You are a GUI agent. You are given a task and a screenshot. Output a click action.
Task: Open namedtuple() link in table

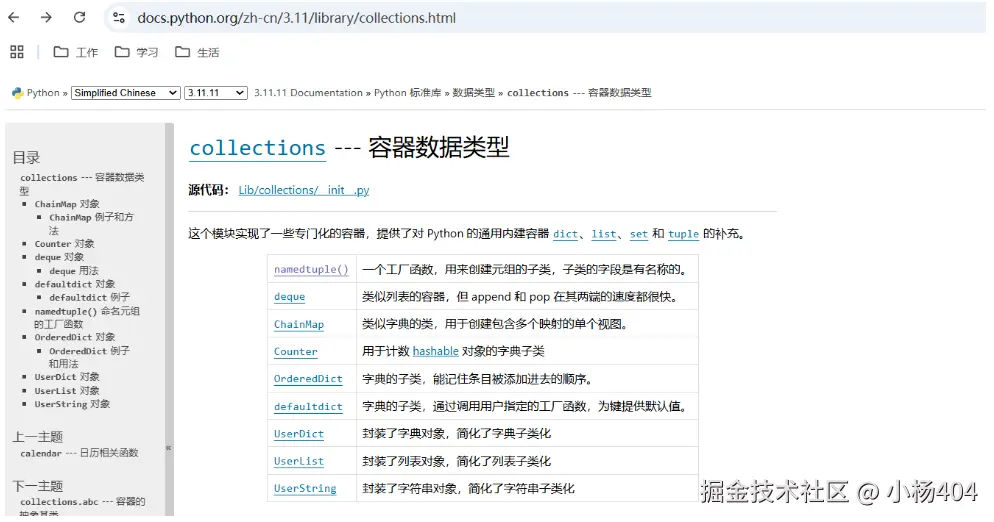tap(311, 270)
